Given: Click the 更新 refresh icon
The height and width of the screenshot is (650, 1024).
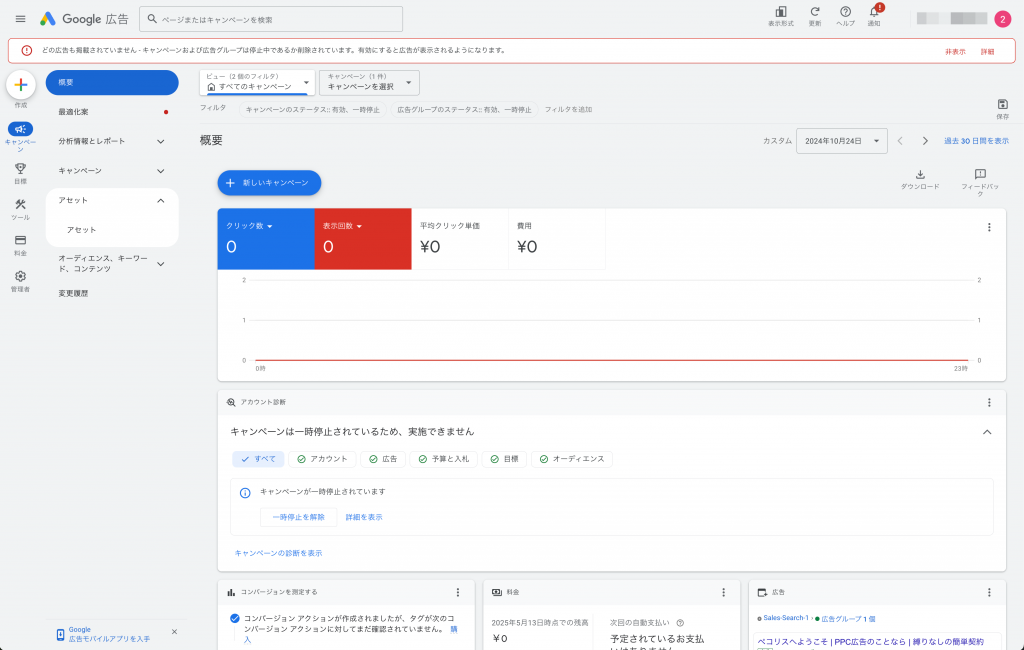Looking at the screenshot, I should [x=814, y=12].
